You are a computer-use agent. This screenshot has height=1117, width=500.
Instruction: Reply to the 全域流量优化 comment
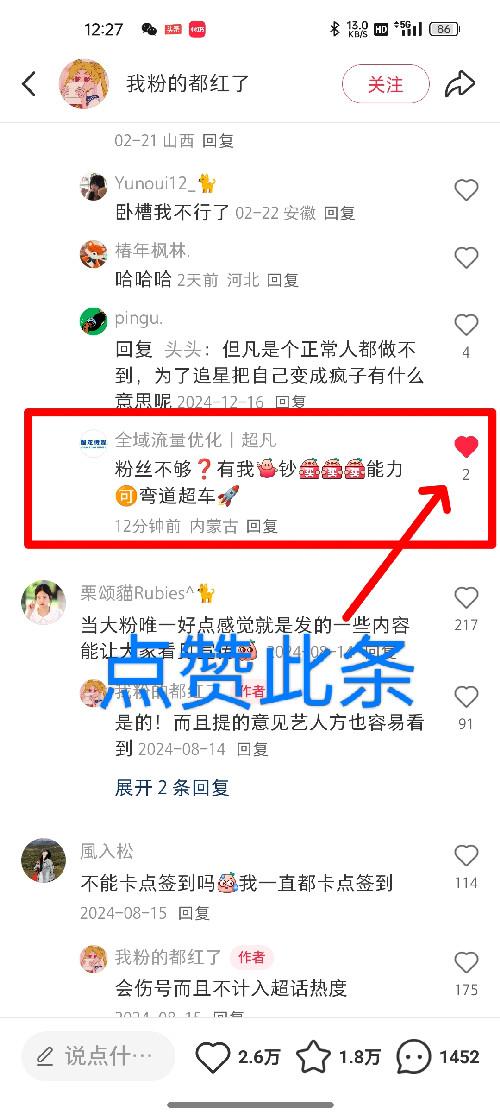[261, 526]
